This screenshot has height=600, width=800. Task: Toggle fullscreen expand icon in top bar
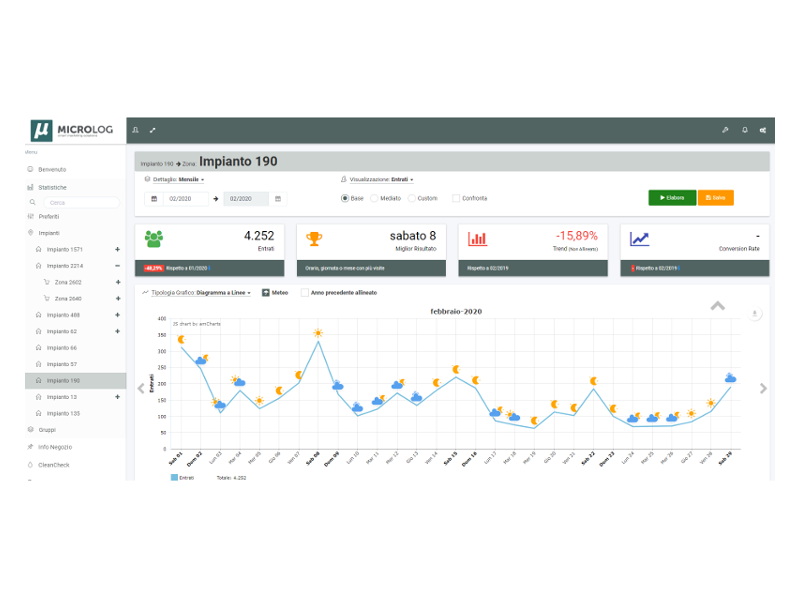click(x=153, y=130)
